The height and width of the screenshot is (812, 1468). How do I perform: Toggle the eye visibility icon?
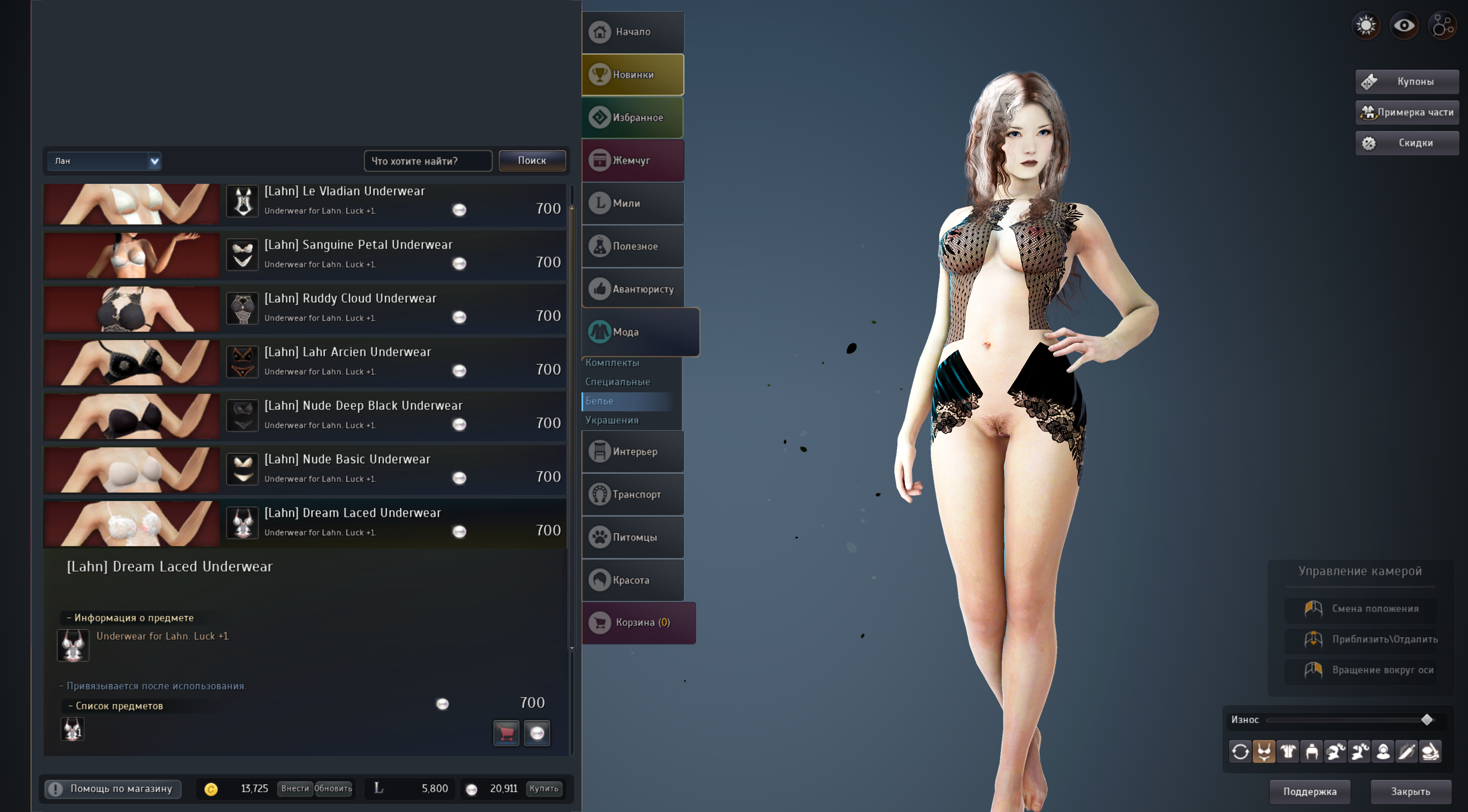coord(1404,26)
